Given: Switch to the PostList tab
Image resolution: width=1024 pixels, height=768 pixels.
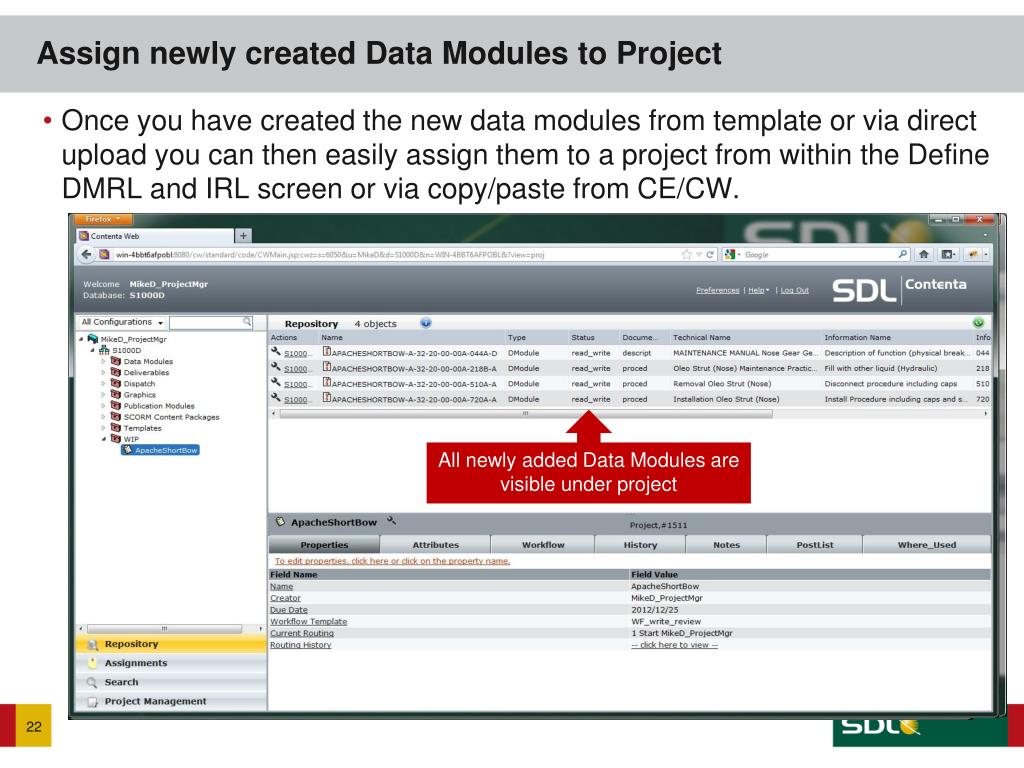Looking at the screenshot, I should (814, 545).
